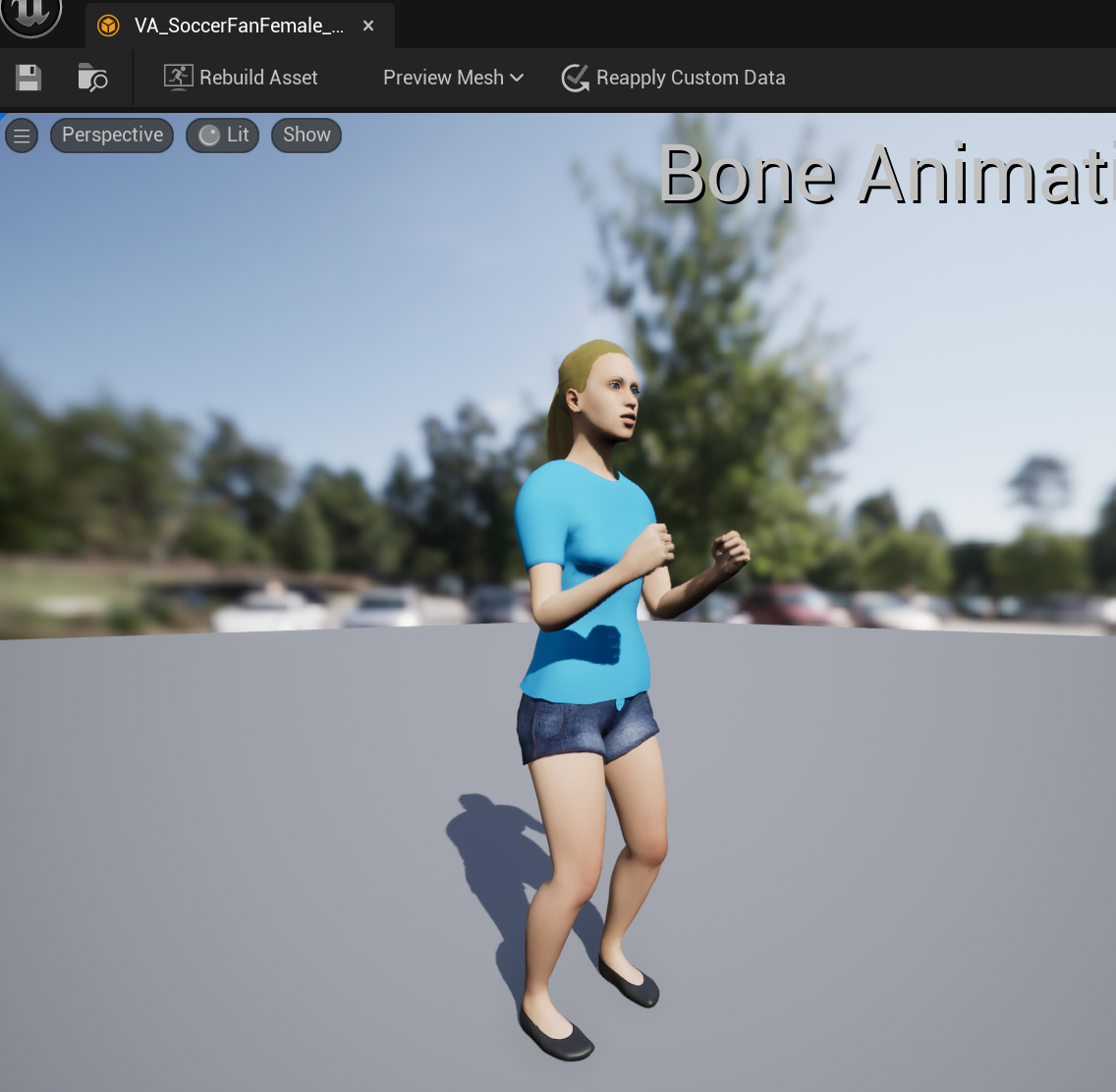Click the Lit shading mode sphere icon

point(211,135)
